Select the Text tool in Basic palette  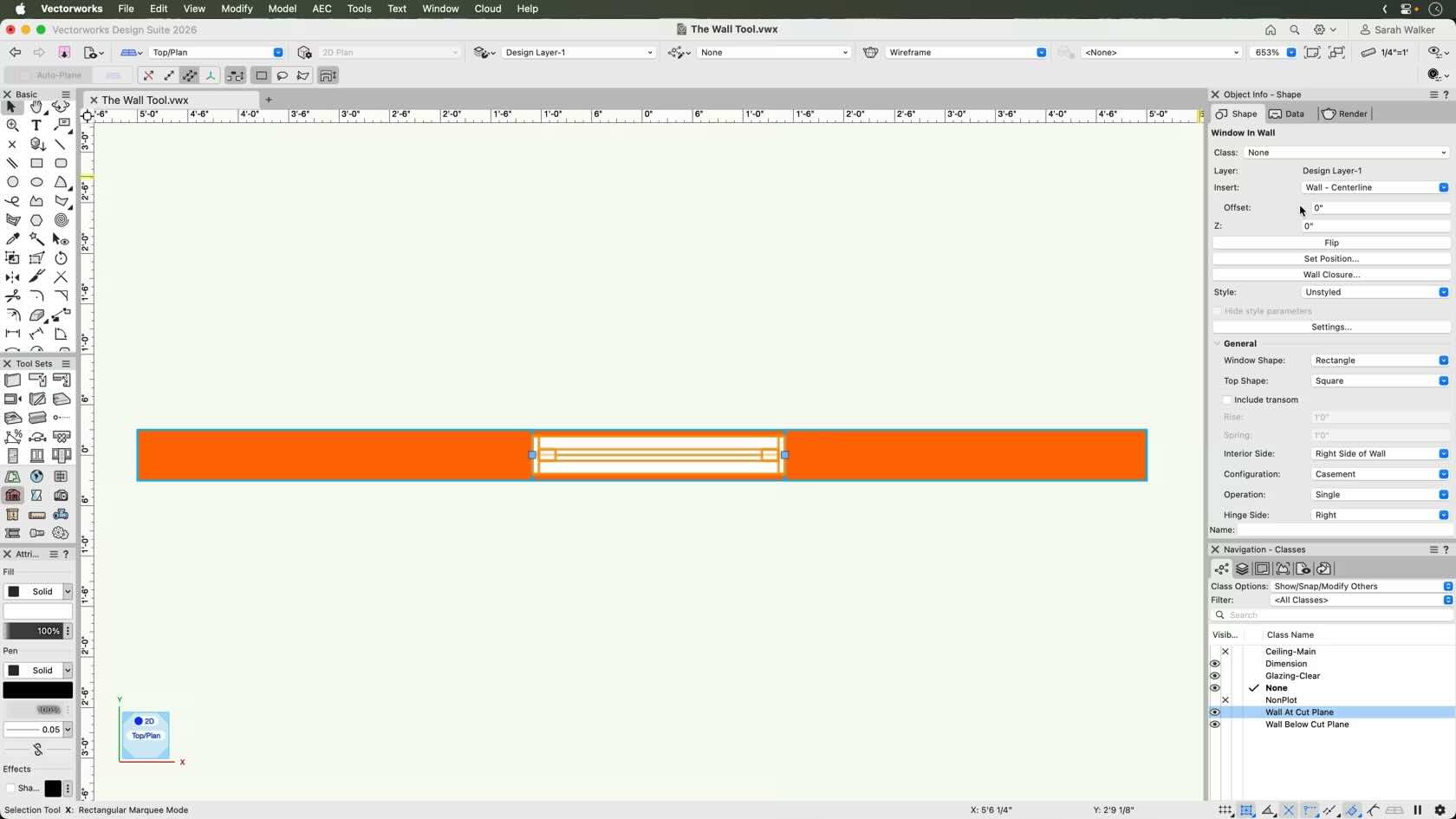pos(36,126)
